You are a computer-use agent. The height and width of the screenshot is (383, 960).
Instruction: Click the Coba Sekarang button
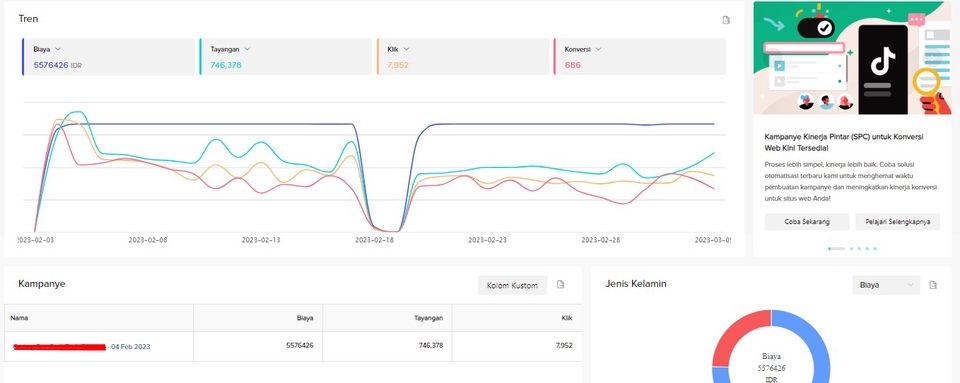pyautogui.click(x=806, y=221)
